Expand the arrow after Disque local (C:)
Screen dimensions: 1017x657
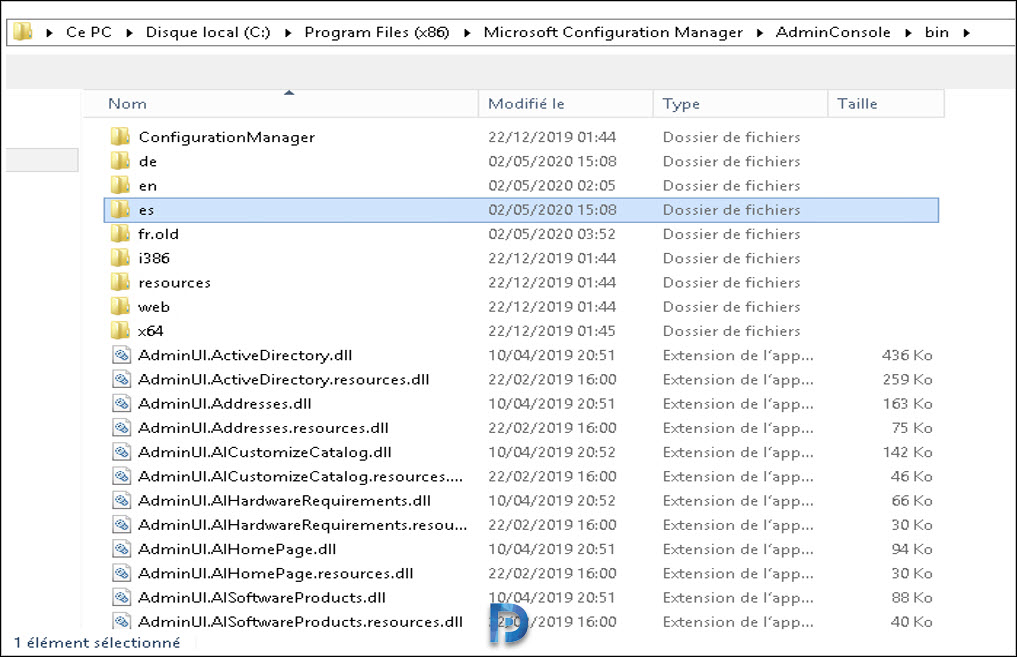[x=288, y=32]
